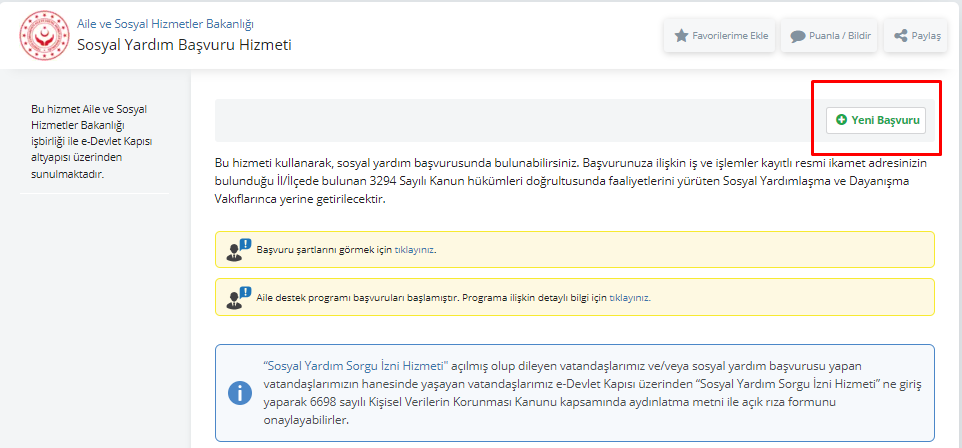Click the ministry's red emblem logo
Viewport: 962px width, 448px height.
pos(45,35)
